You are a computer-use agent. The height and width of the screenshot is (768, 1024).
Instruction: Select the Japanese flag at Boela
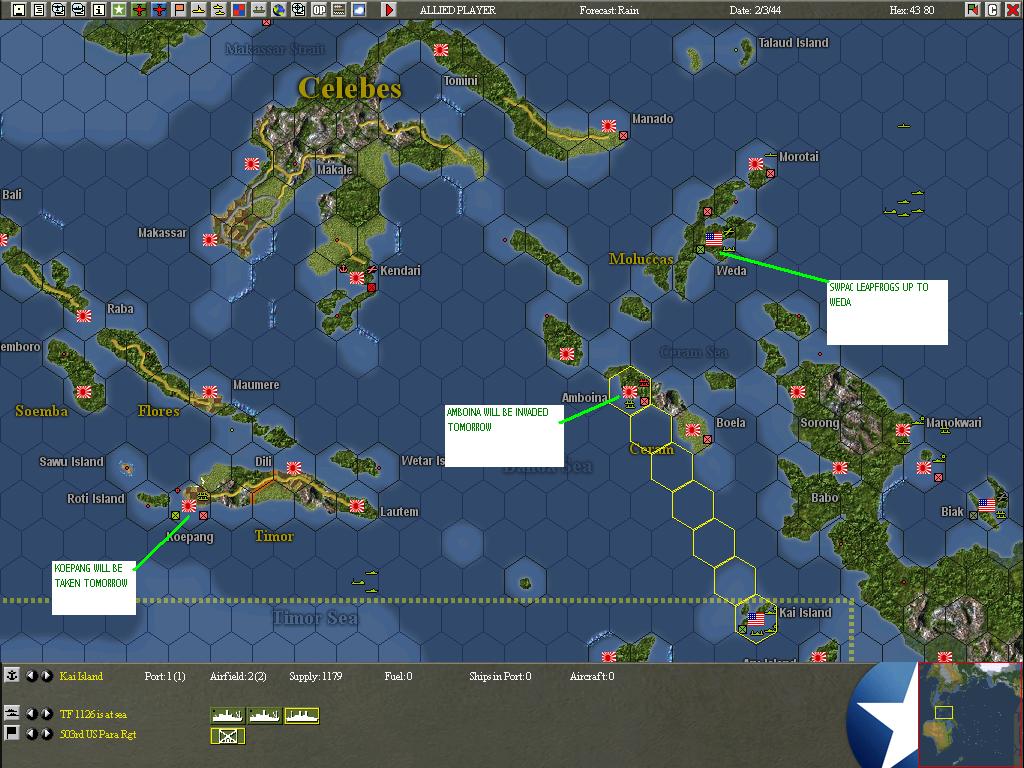tap(692, 430)
